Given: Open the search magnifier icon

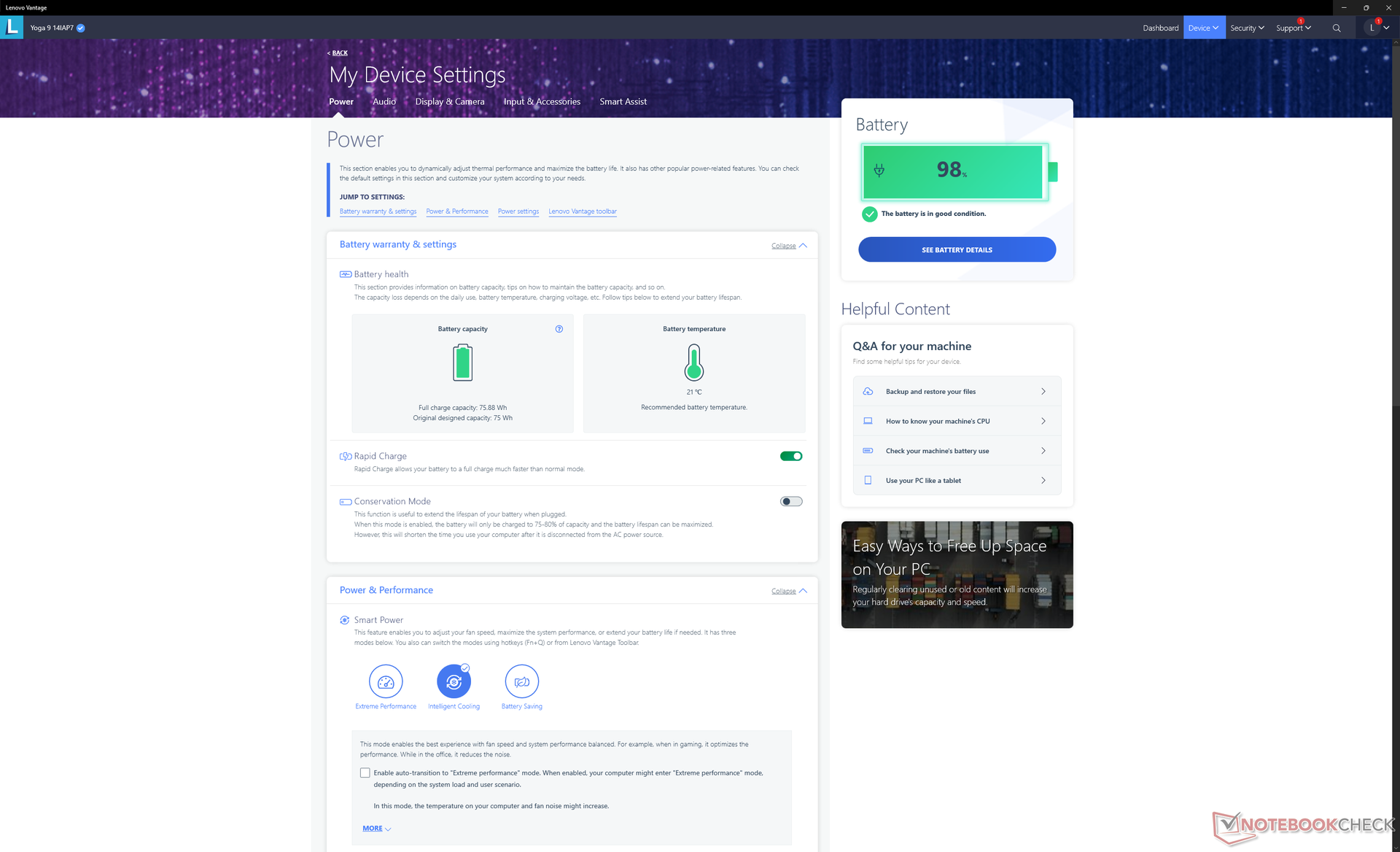Looking at the screenshot, I should (x=1337, y=28).
